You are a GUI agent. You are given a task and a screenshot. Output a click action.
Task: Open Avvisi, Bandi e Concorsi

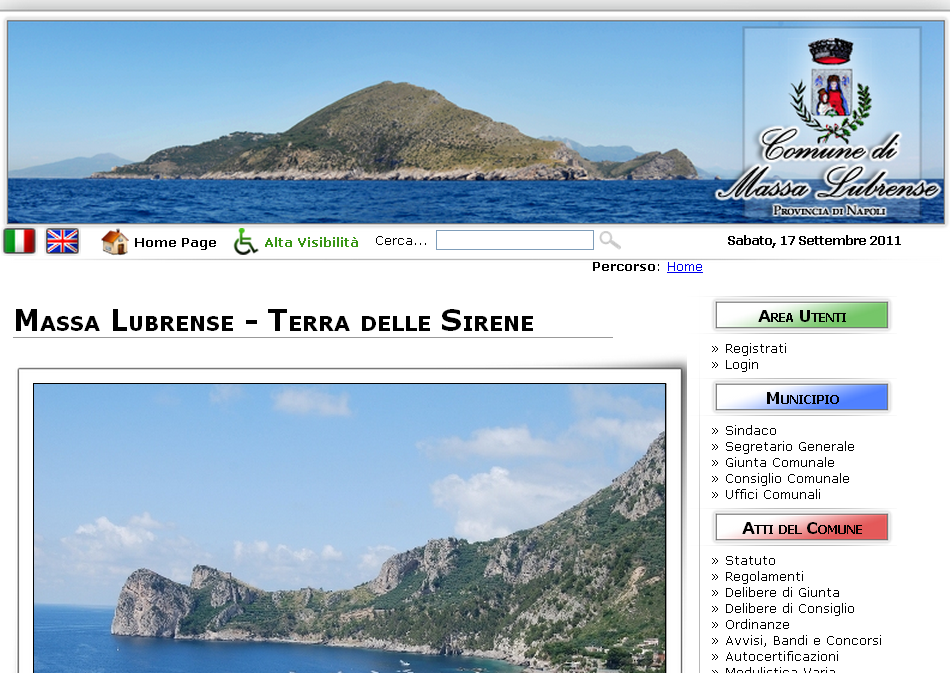click(x=803, y=641)
